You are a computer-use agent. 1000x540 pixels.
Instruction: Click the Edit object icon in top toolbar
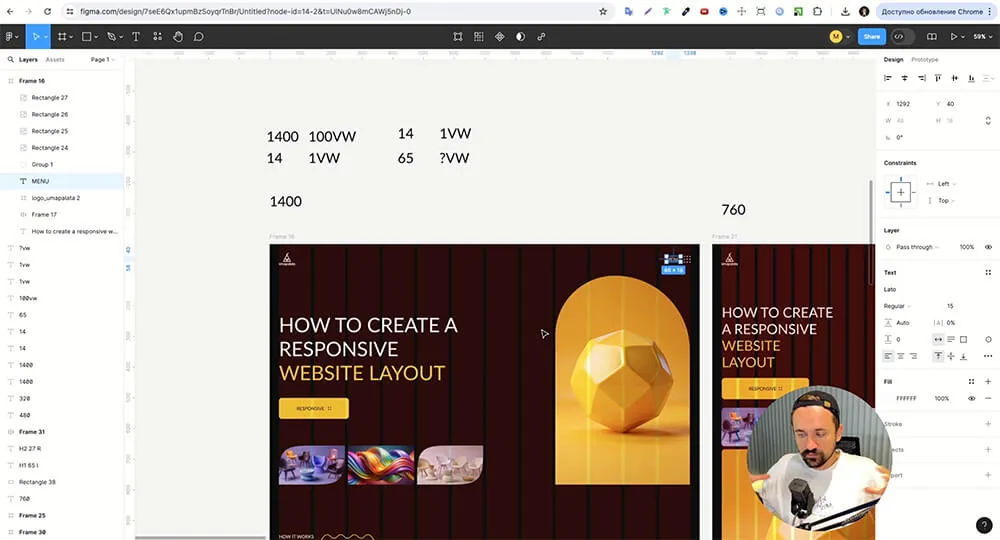coord(458,37)
